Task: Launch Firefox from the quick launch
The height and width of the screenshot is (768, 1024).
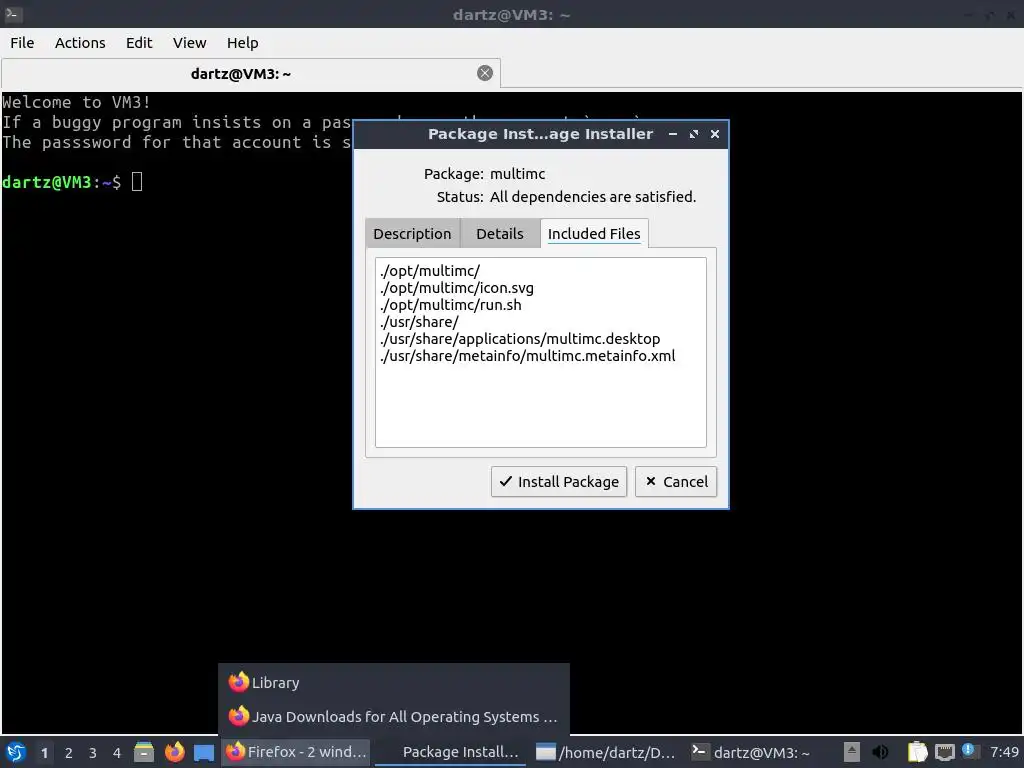Action: (174, 752)
